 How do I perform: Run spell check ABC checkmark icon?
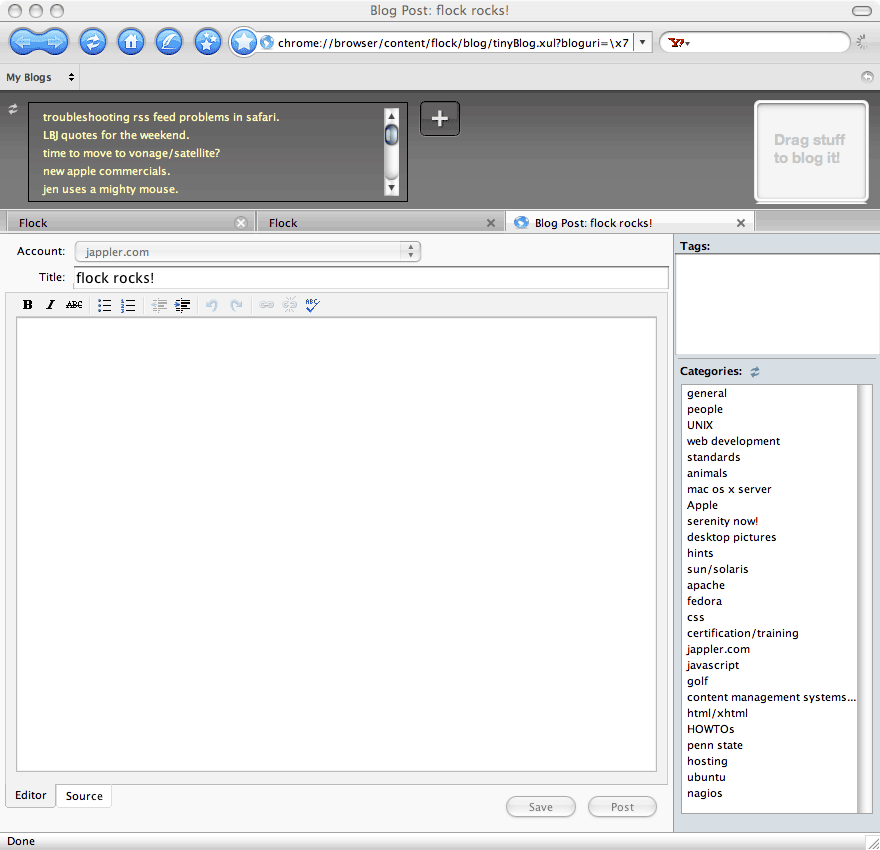[x=313, y=305]
